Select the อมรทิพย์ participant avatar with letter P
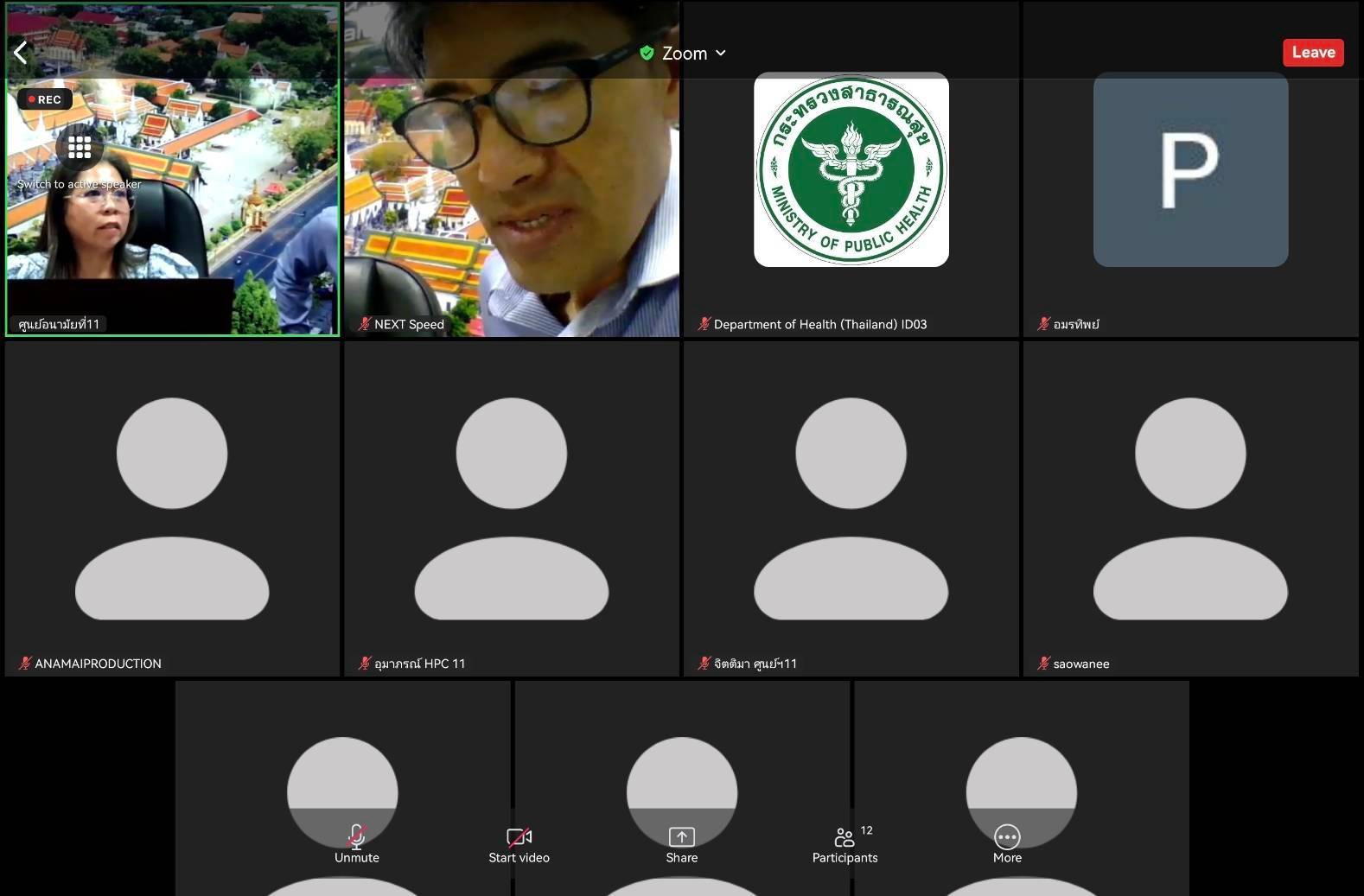This screenshot has width=1364, height=896. (1191, 169)
